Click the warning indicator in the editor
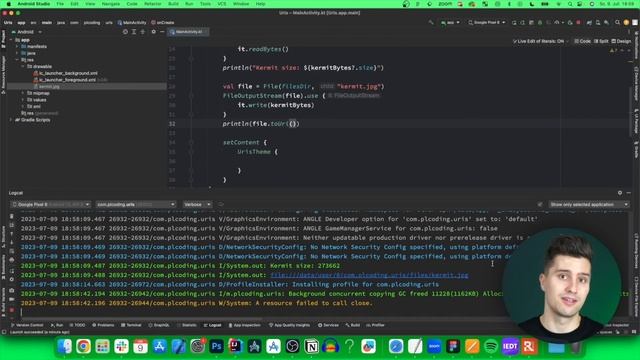This screenshot has width=640, height=360. pyautogui.click(x=612, y=50)
